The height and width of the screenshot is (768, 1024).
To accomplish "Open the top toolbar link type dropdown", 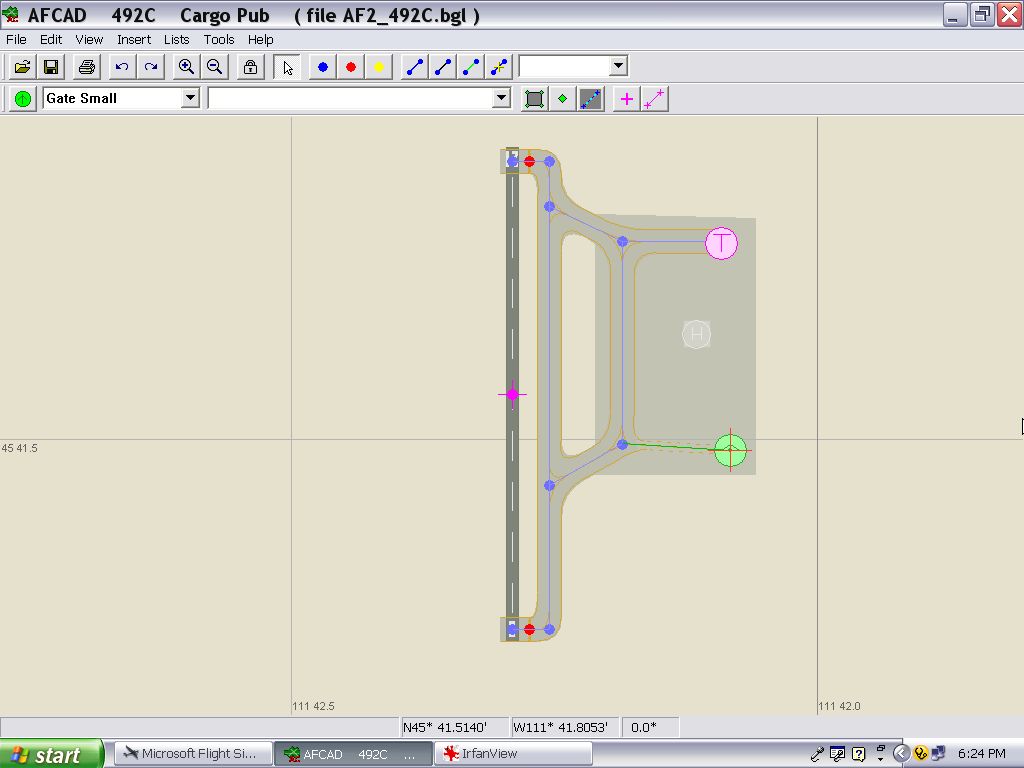I will (x=618, y=67).
